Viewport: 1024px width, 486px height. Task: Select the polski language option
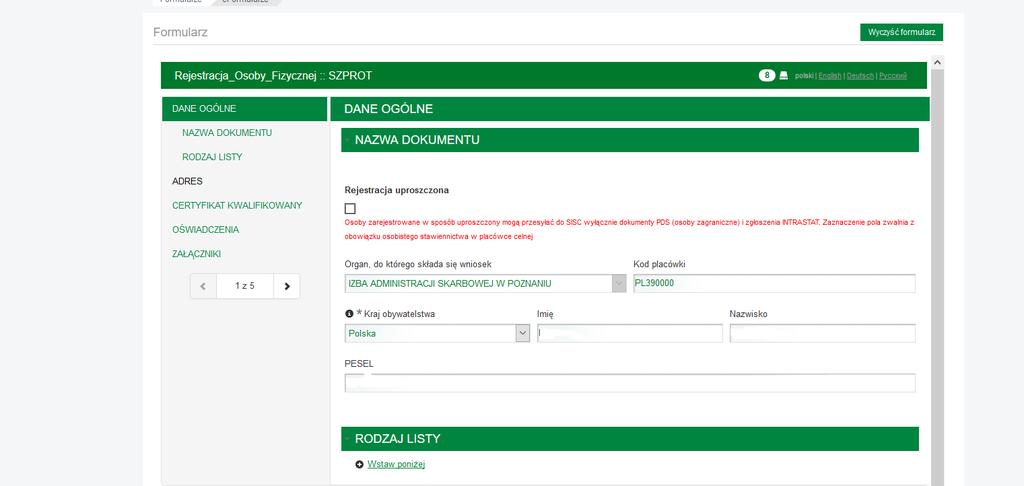coord(805,76)
